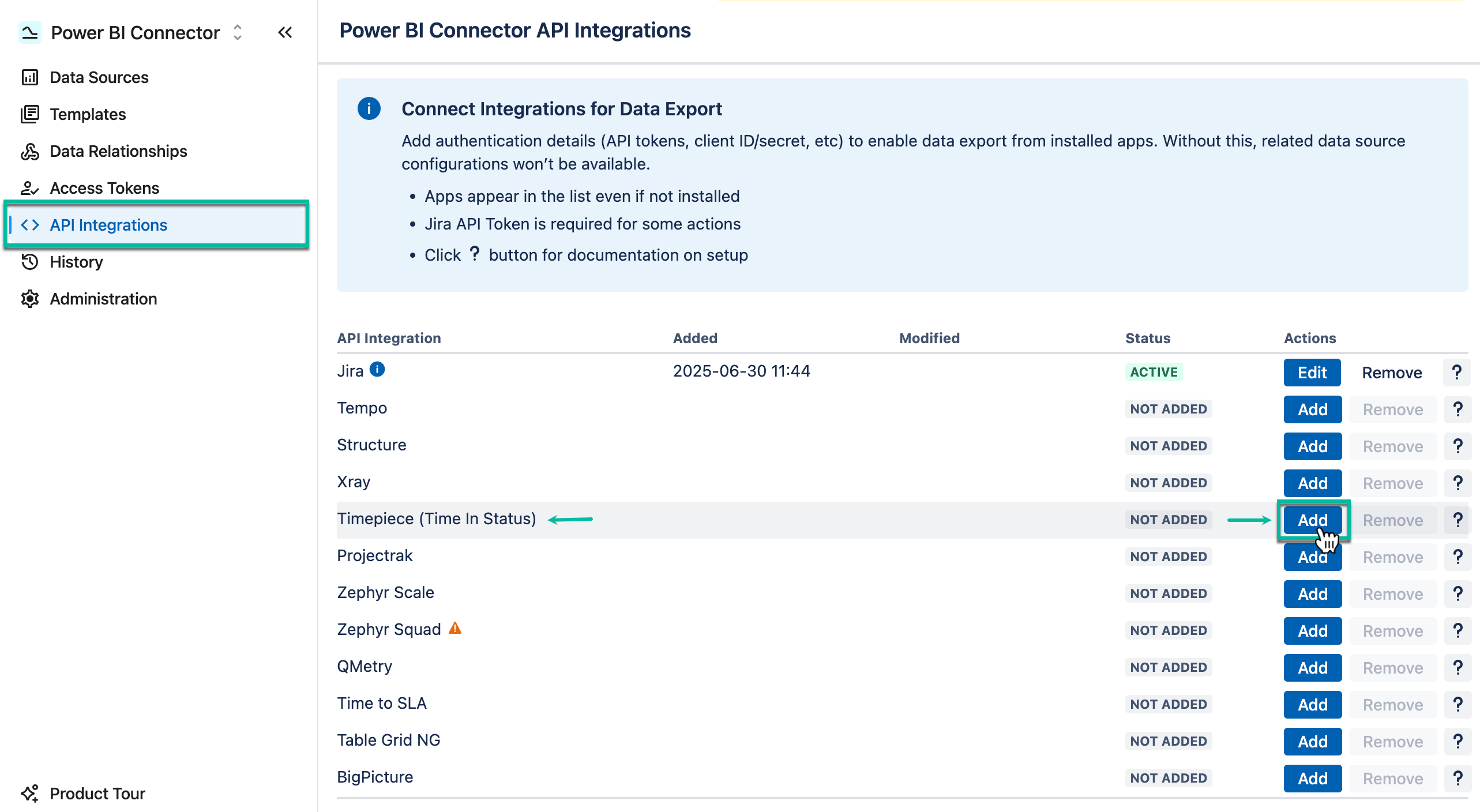The width and height of the screenshot is (1480, 812).
Task: Click the info icon in the banner
Action: (369, 108)
